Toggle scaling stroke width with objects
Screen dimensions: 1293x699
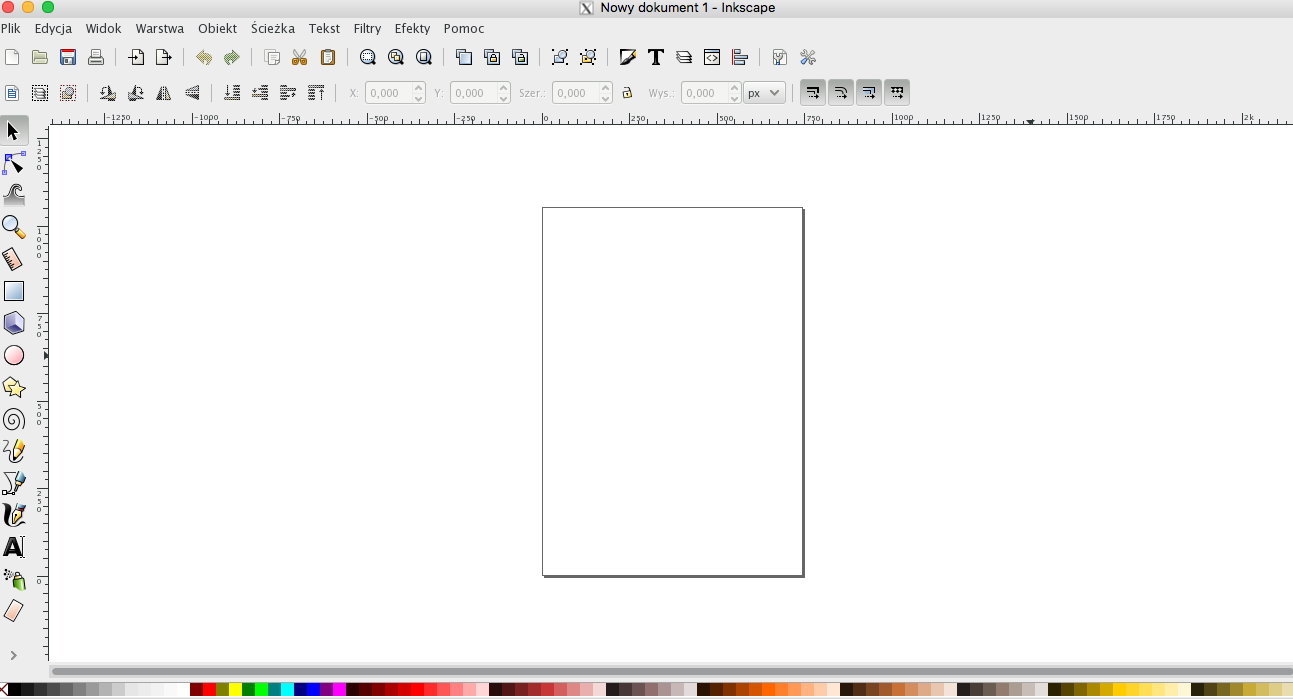coord(813,93)
